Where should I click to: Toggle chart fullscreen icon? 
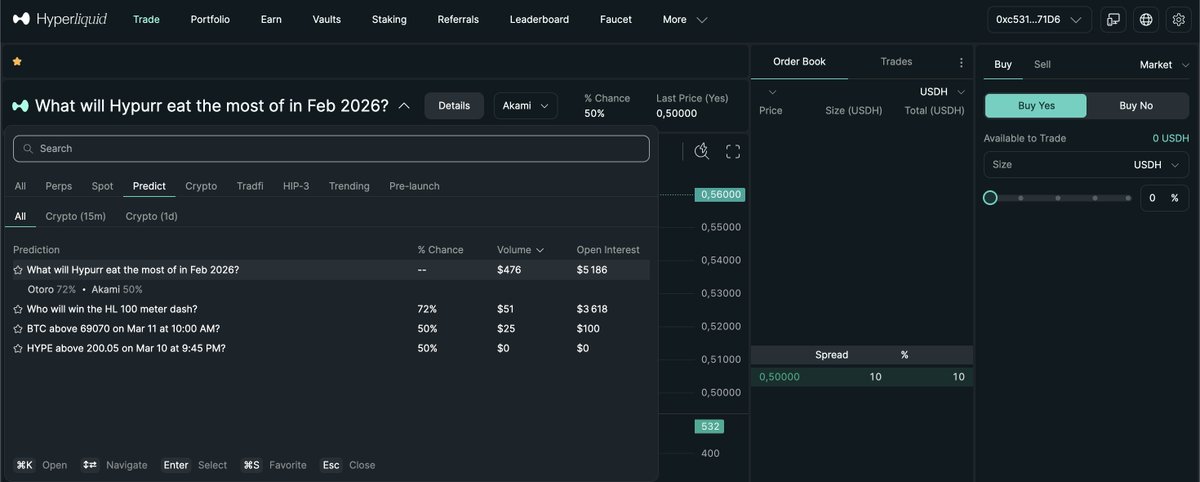[733, 151]
